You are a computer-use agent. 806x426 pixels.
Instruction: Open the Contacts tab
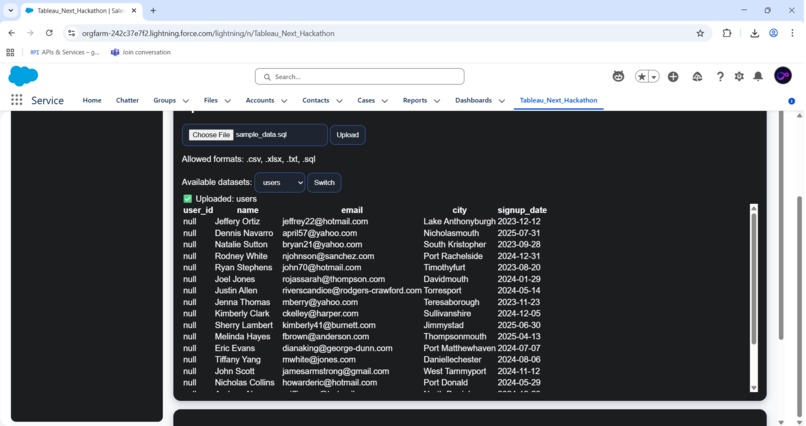click(316, 100)
